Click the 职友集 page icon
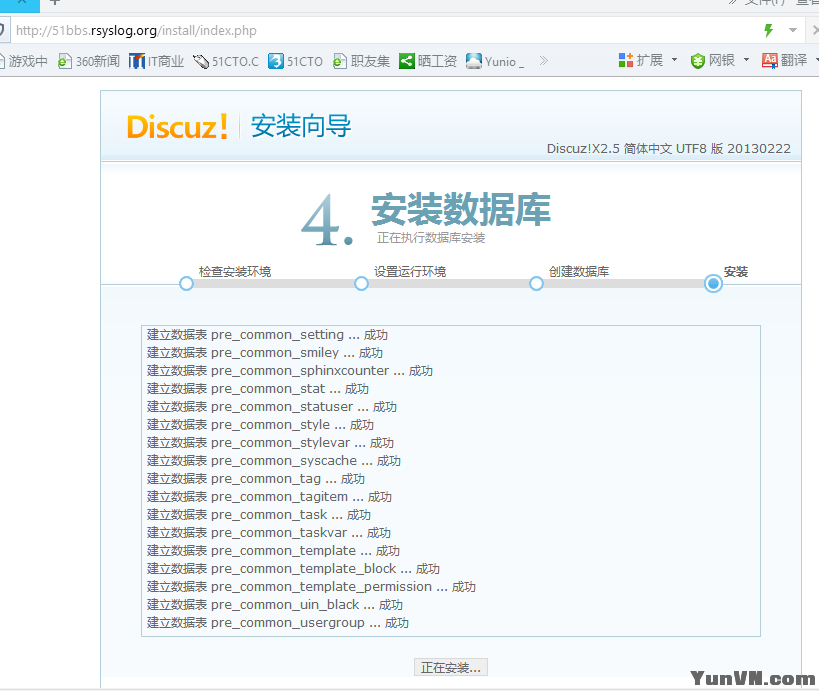Image resolution: width=819 pixels, height=691 pixels. click(340, 61)
